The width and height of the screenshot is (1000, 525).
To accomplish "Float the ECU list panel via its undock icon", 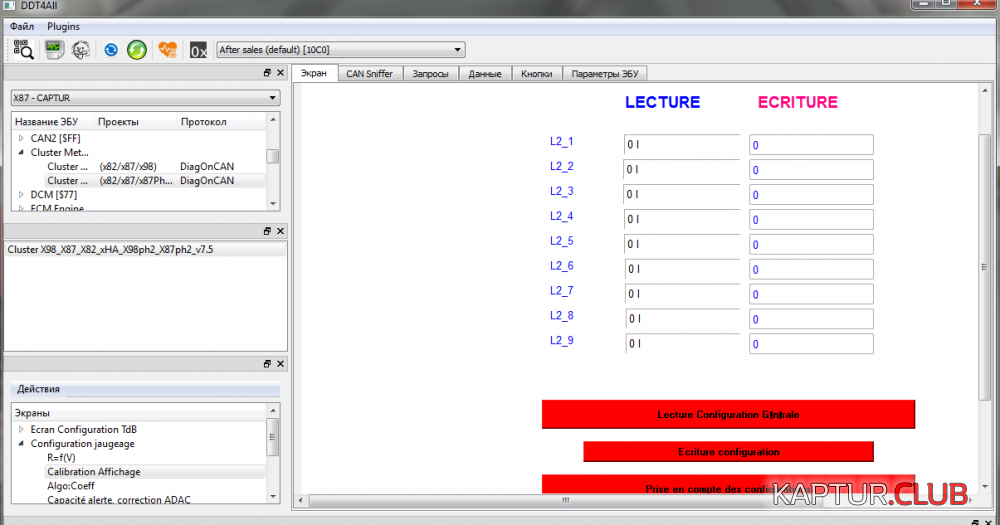I will coord(267,73).
